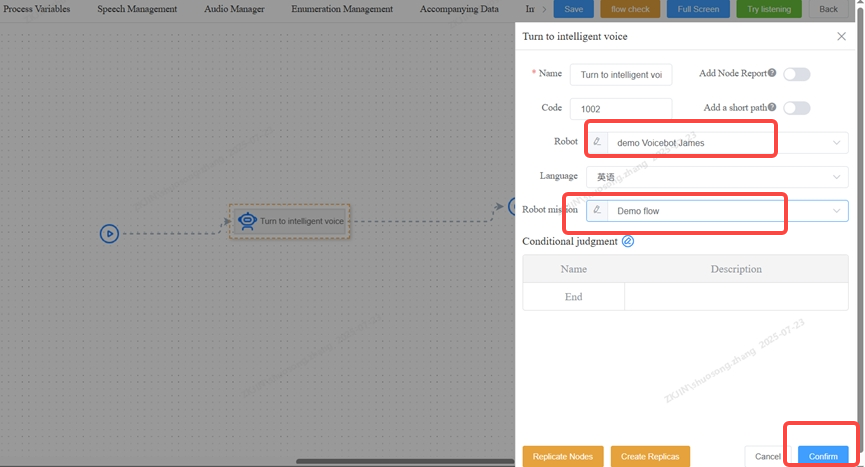The image size is (865, 467).
Task: Enable the Add Node Report toggle
Action: coord(796,74)
